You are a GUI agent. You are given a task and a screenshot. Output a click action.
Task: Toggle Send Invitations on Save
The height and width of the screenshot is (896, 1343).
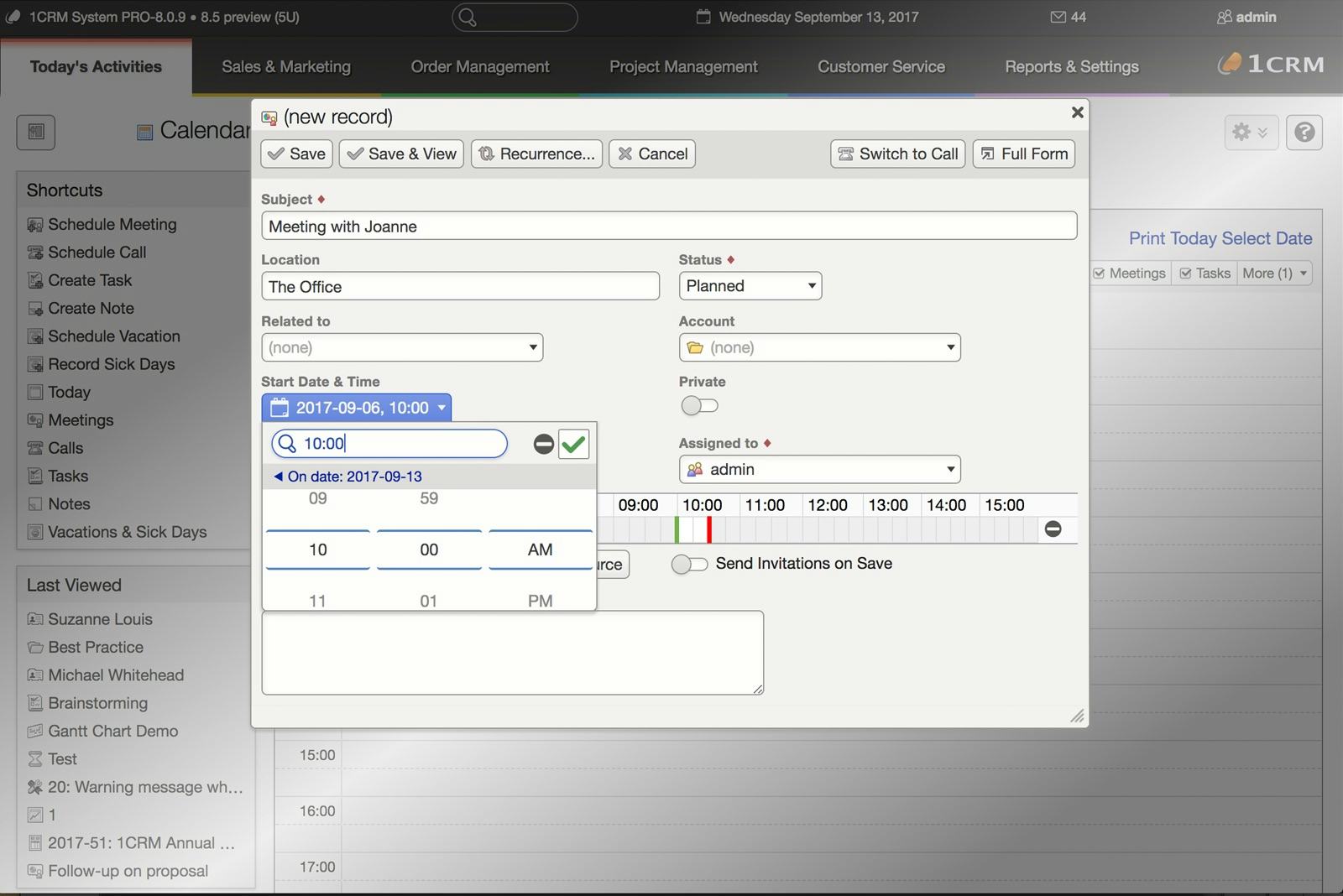[689, 565]
